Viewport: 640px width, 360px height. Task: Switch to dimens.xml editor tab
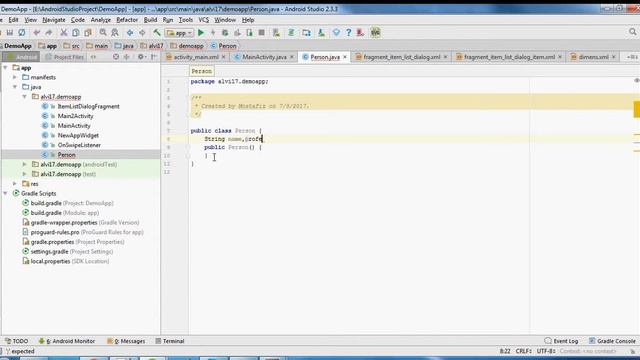593,57
